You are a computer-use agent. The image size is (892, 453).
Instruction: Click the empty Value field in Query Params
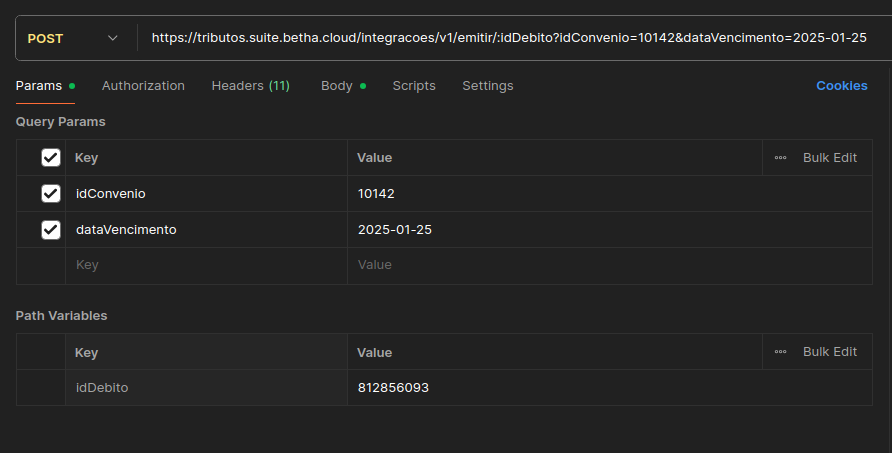[610, 265]
